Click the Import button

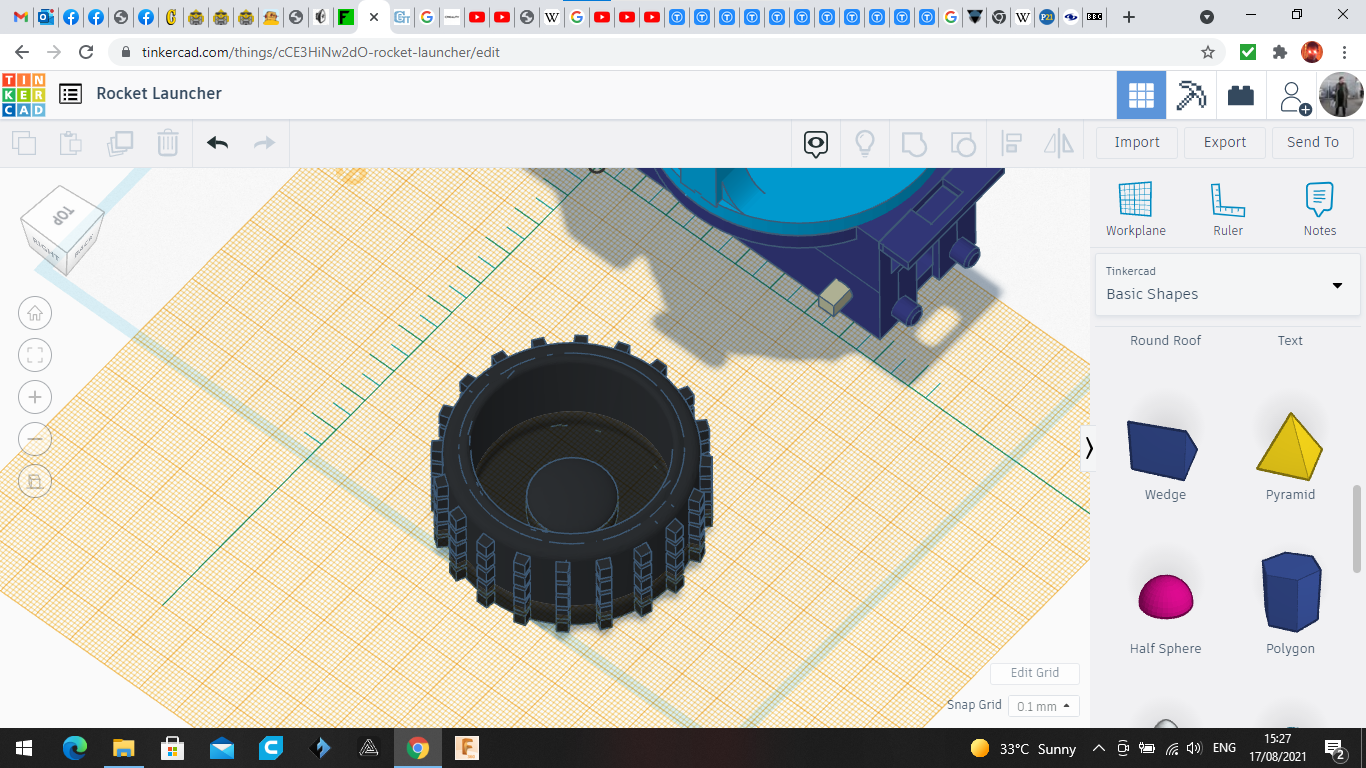1137,142
